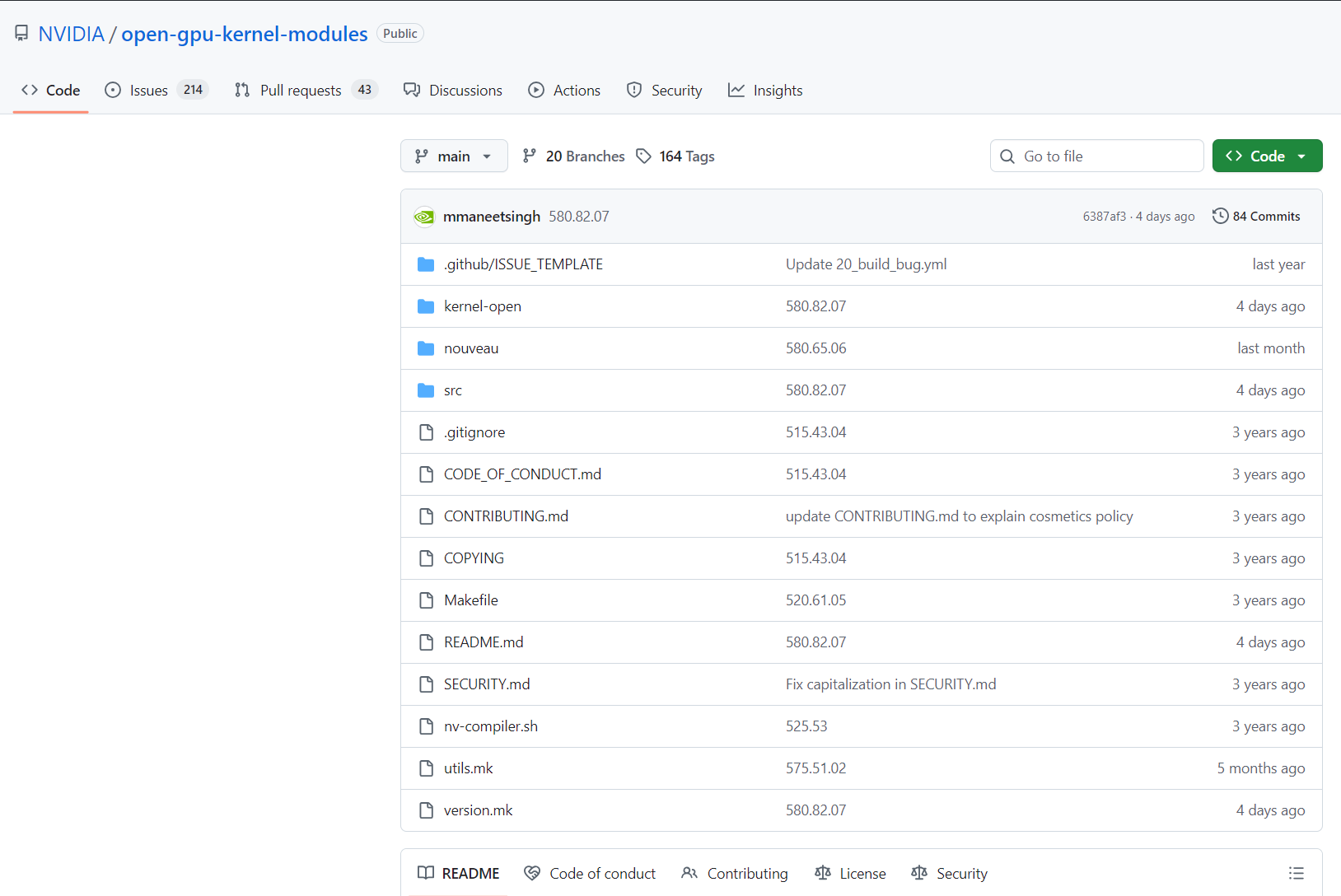Open the utils.mk file
The image size is (1341, 896).
[x=469, y=768]
